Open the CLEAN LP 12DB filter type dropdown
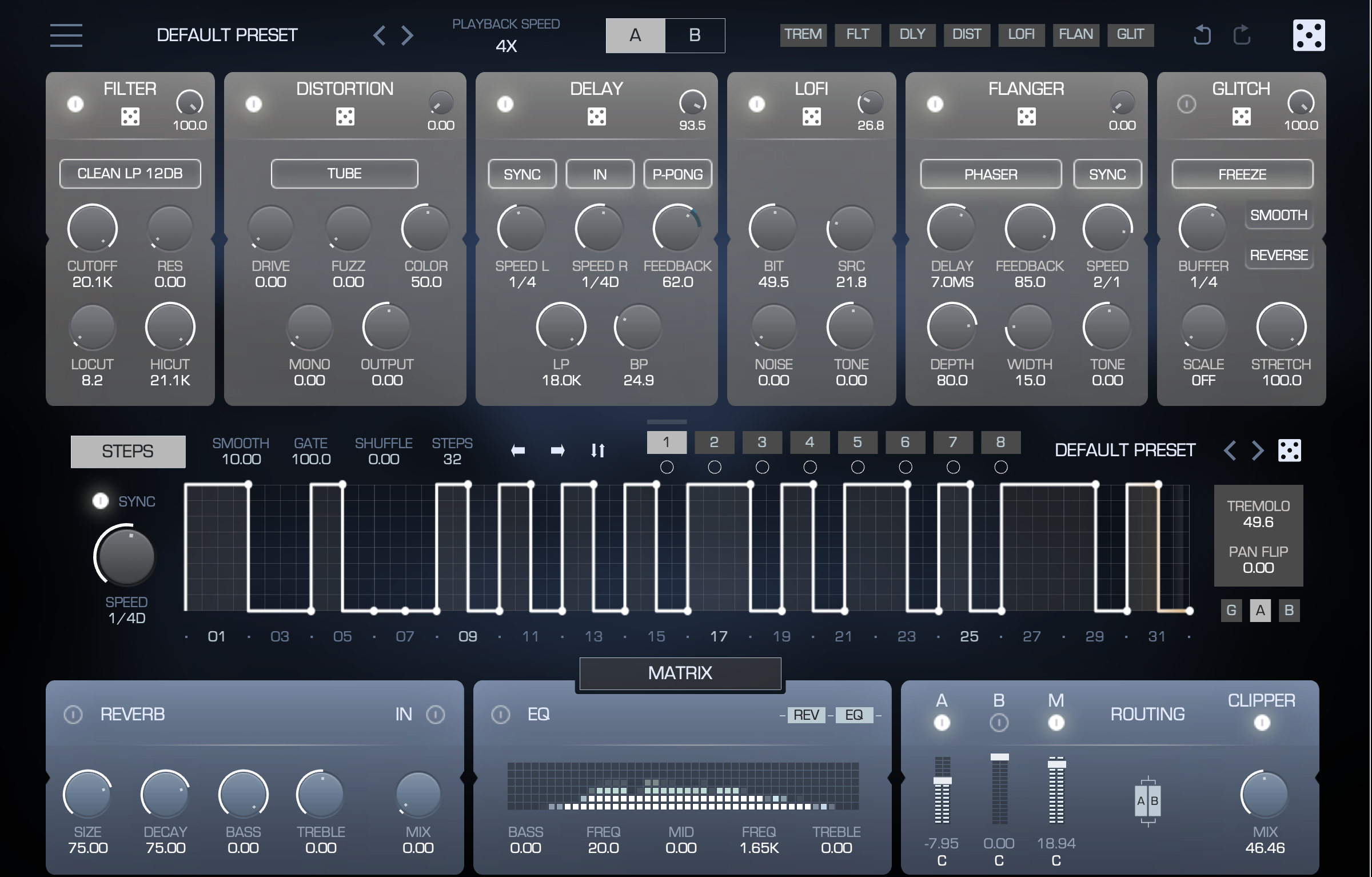 (x=130, y=174)
